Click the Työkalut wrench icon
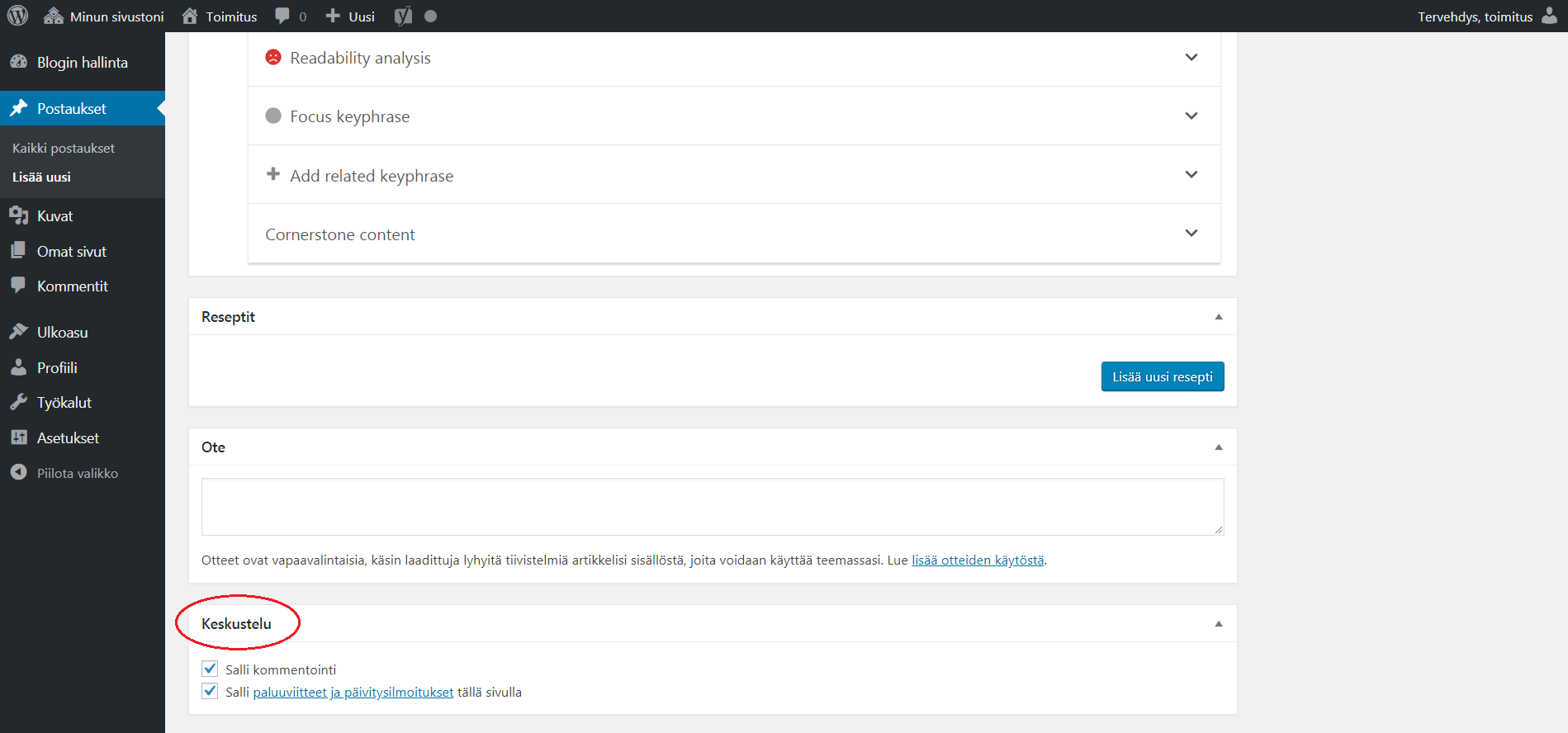 [x=18, y=402]
